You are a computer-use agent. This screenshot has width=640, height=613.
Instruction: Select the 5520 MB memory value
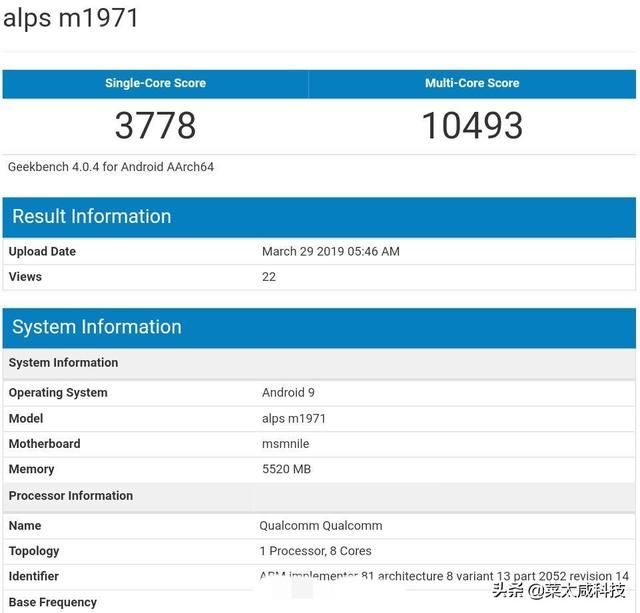(285, 469)
